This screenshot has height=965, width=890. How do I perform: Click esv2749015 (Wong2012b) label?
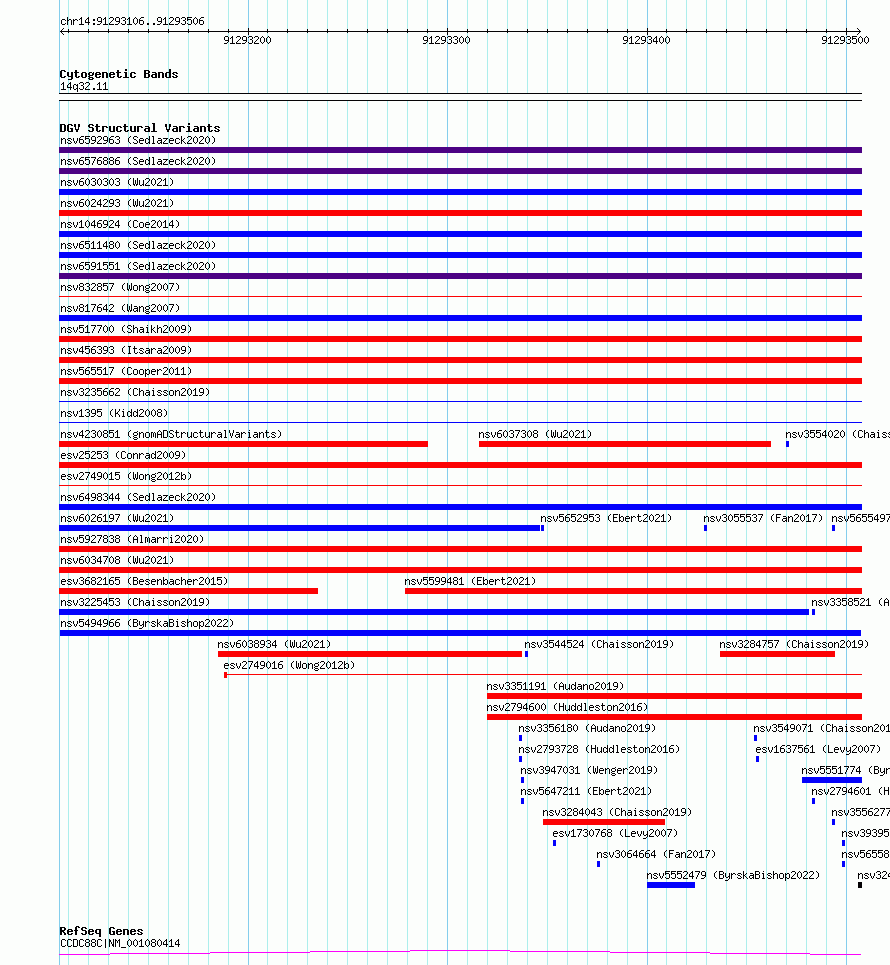[126, 476]
